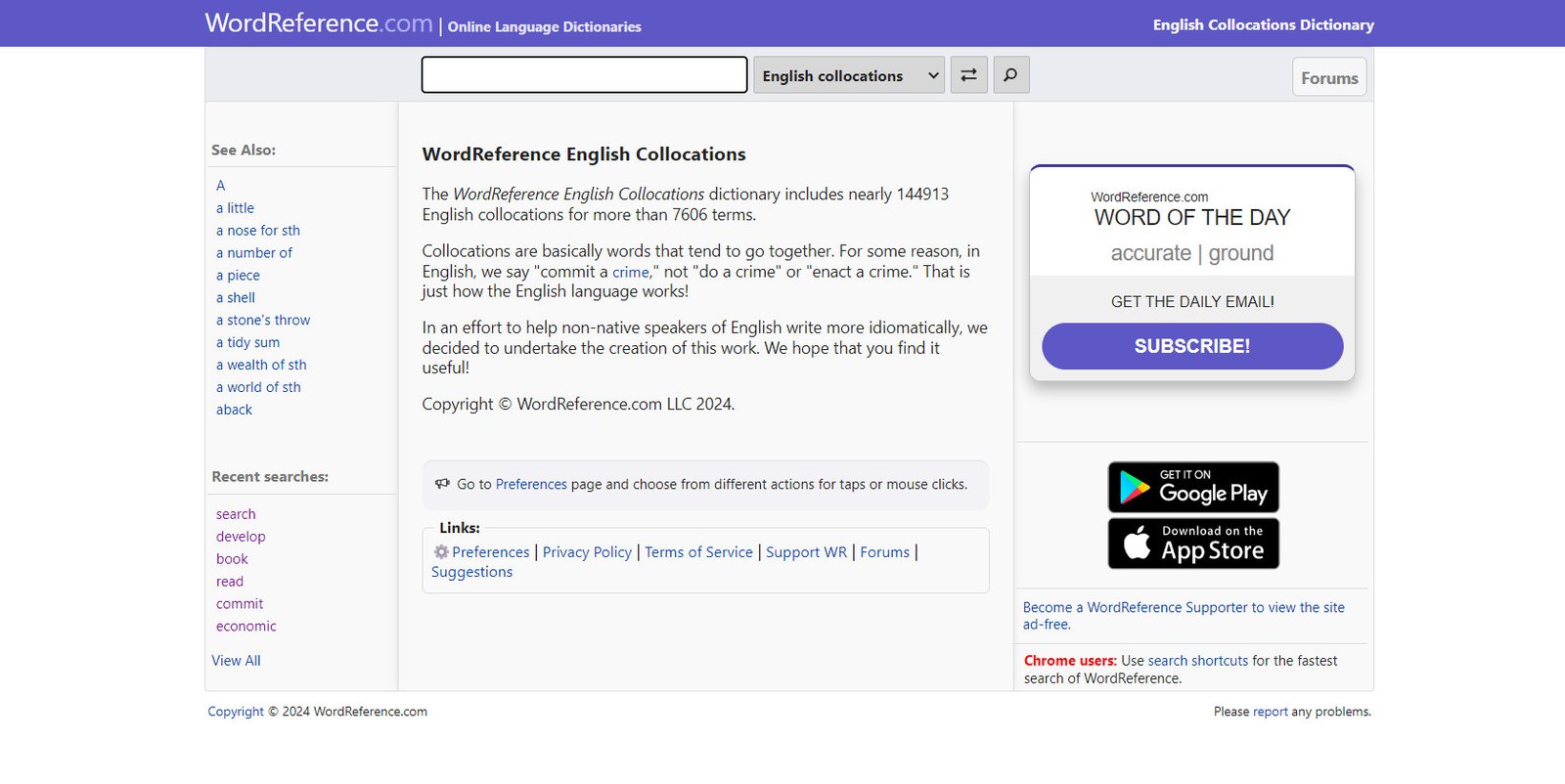Open the Support WR link
The height and width of the screenshot is (784, 1565).
tap(806, 552)
